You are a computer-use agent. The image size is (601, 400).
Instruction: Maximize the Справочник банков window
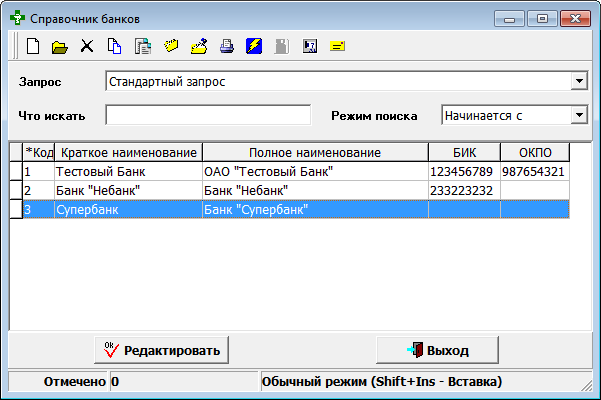[x=542, y=18]
